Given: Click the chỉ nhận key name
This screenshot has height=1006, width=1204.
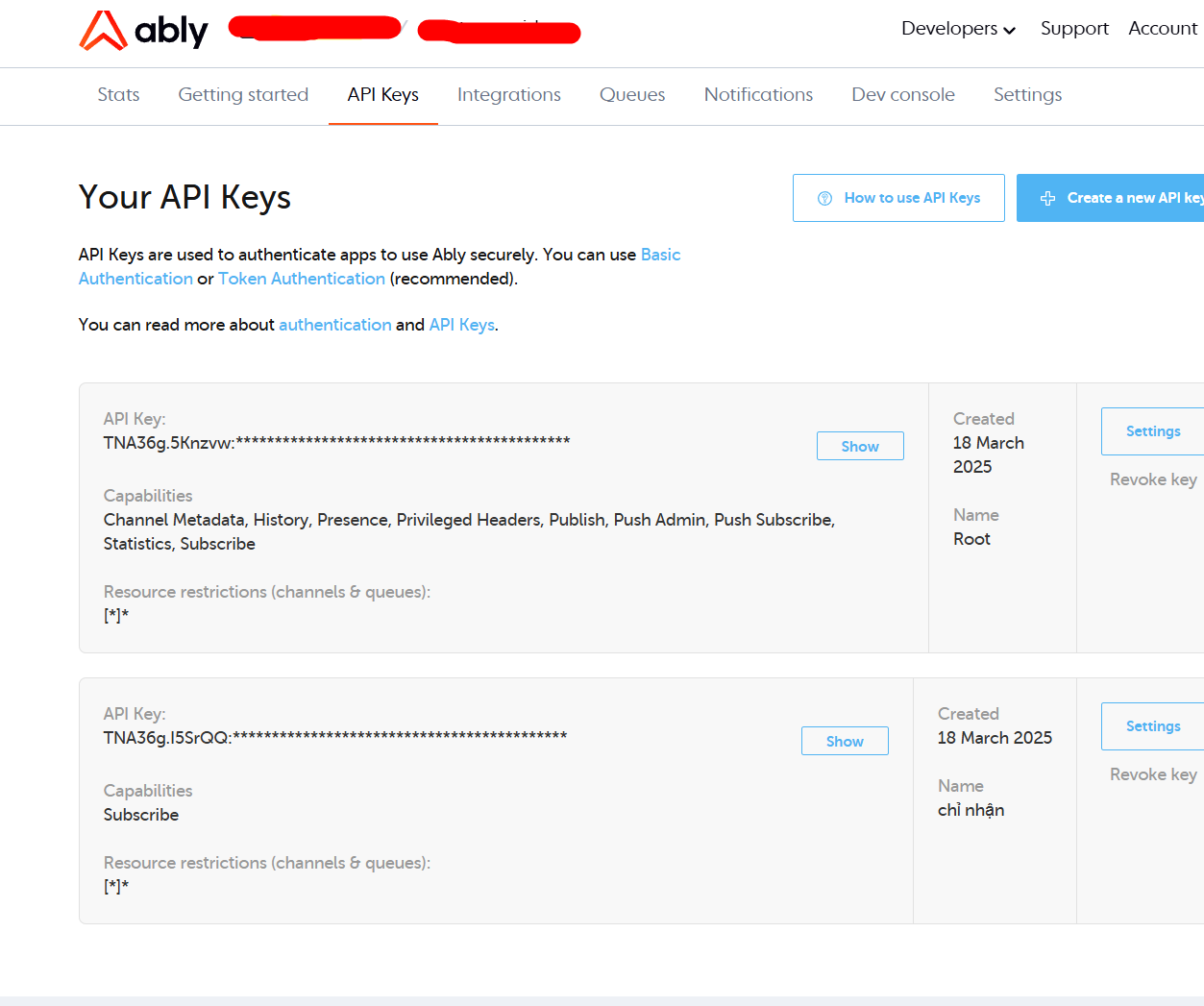Looking at the screenshot, I should 971,810.
